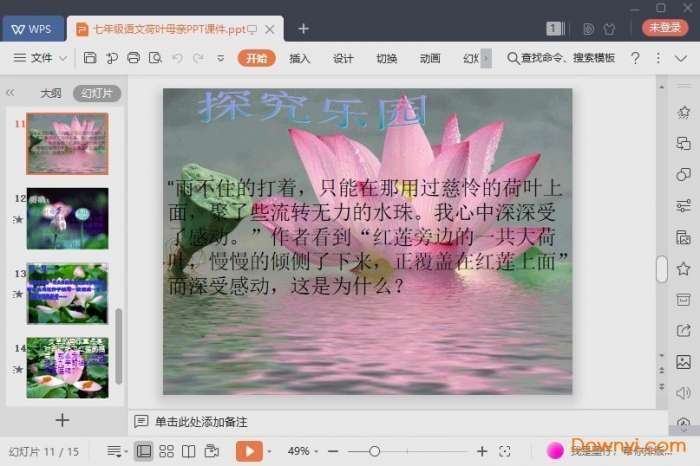
Task: Redo the last action
Action: click(199, 58)
